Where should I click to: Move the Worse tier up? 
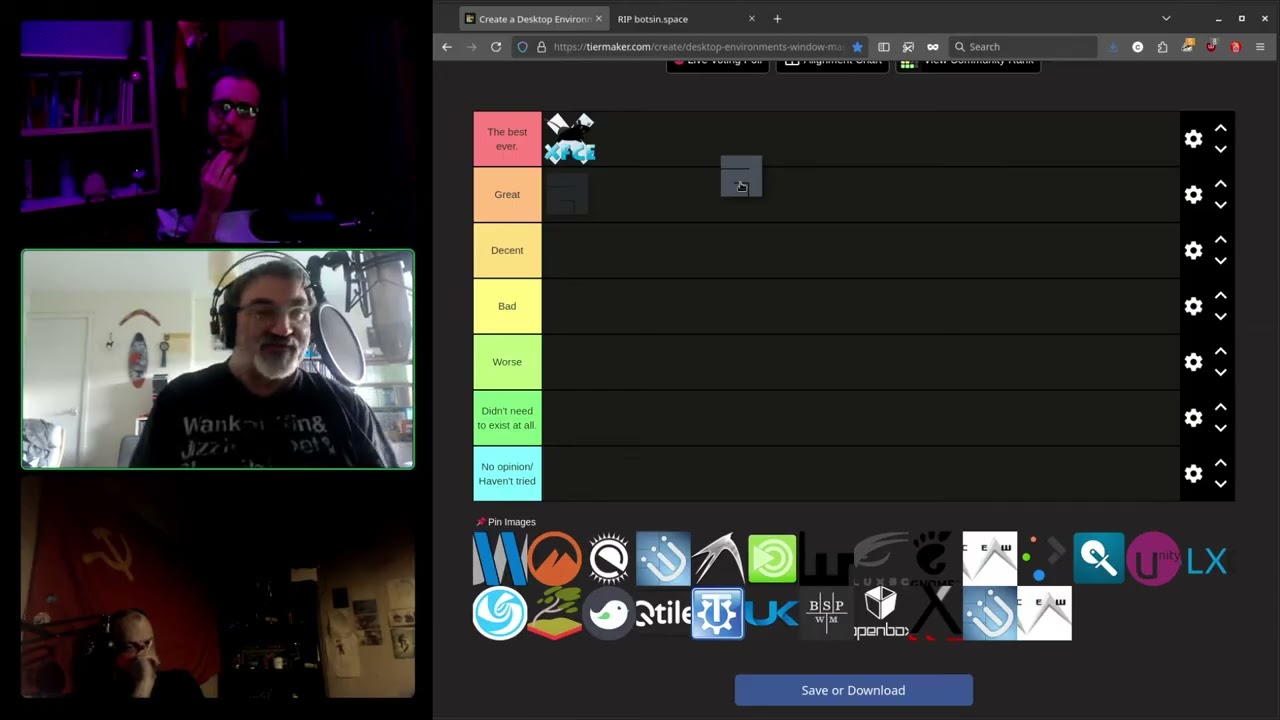[x=1220, y=352]
